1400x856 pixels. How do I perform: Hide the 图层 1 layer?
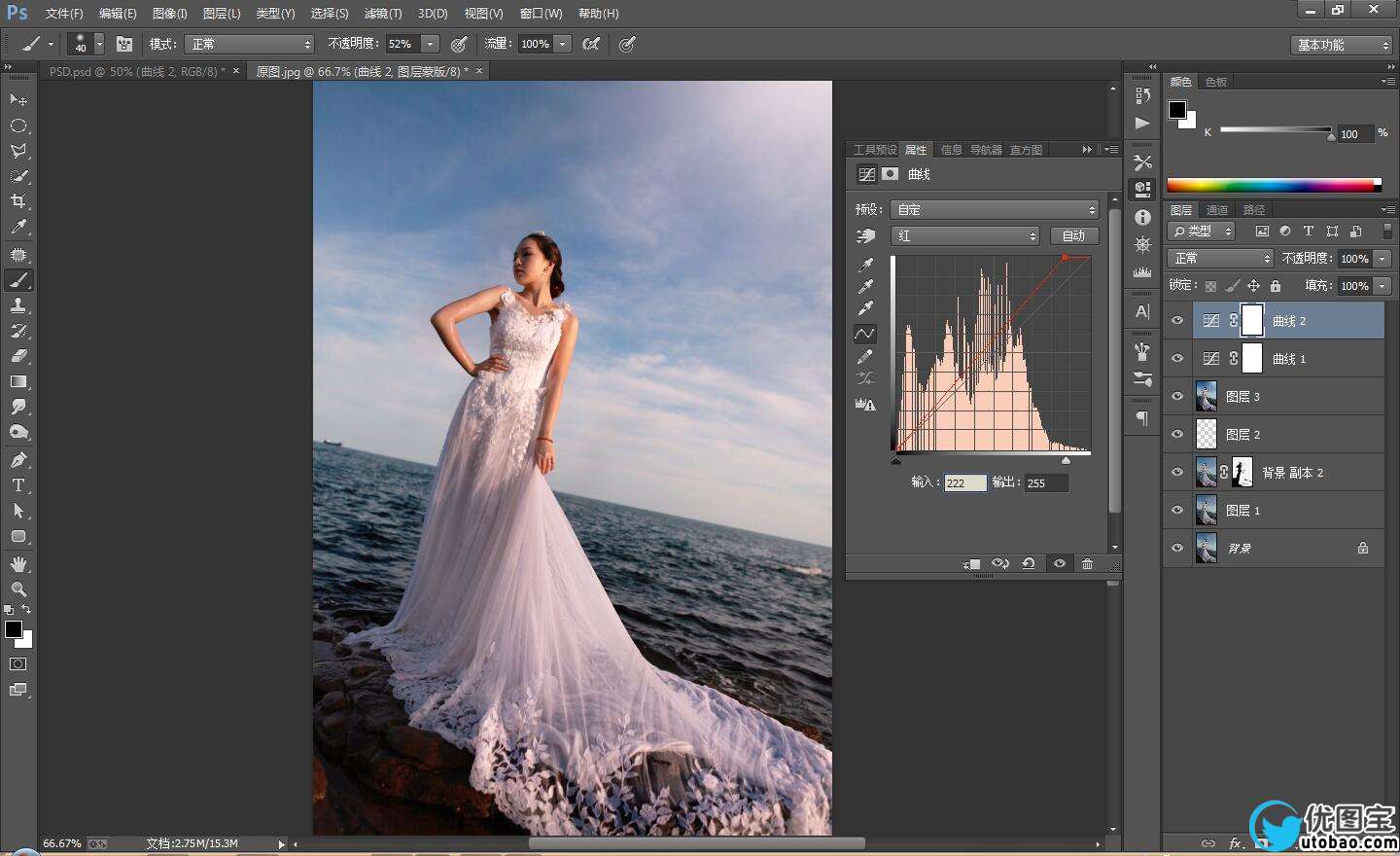1177,511
